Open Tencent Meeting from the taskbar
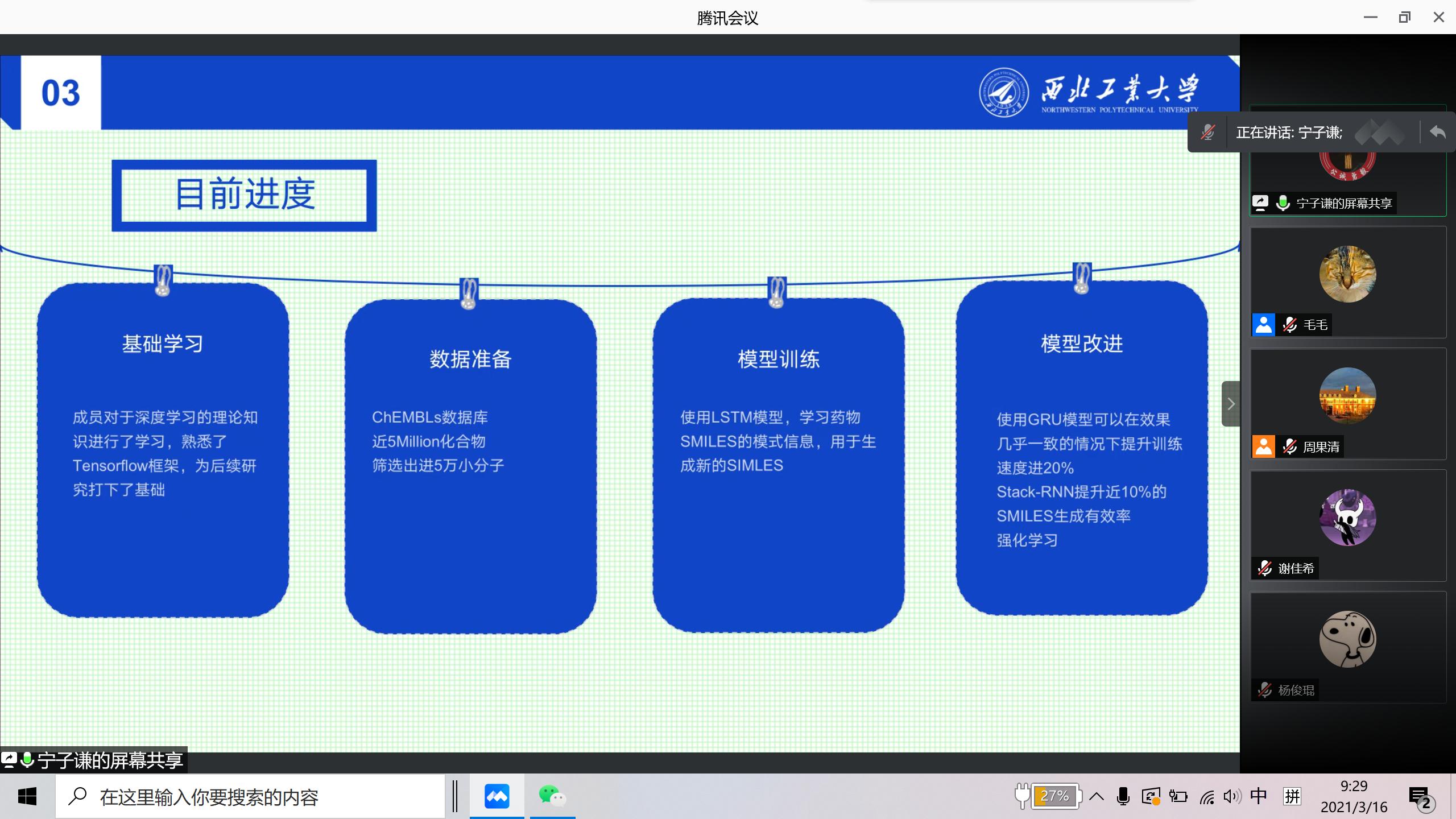The height and width of the screenshot is (819, 1456). (x=497, y=796)
